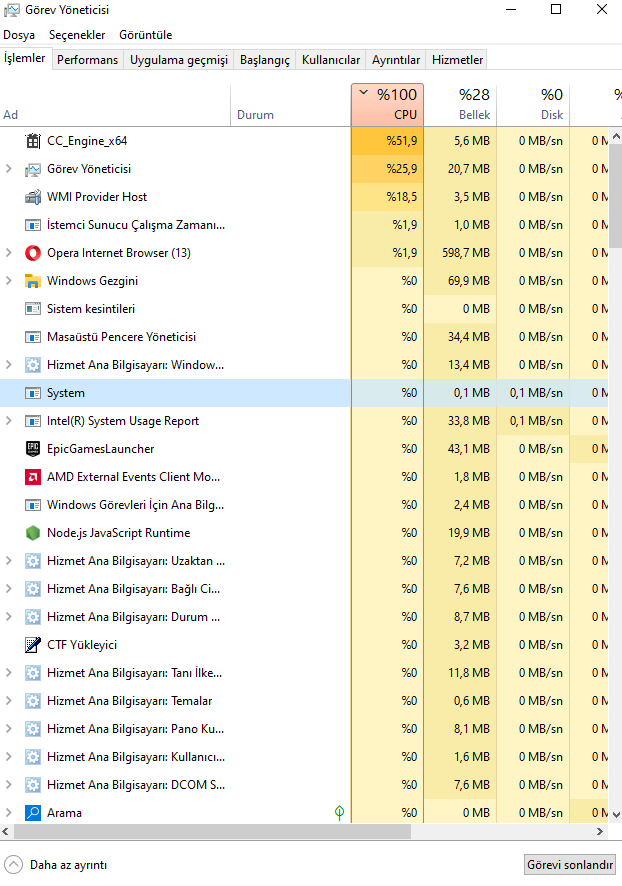This screenshot has height=886, width=622.
Task: Click the CC_Engine_x64 process icon
Action: click(x=33, y=141)
